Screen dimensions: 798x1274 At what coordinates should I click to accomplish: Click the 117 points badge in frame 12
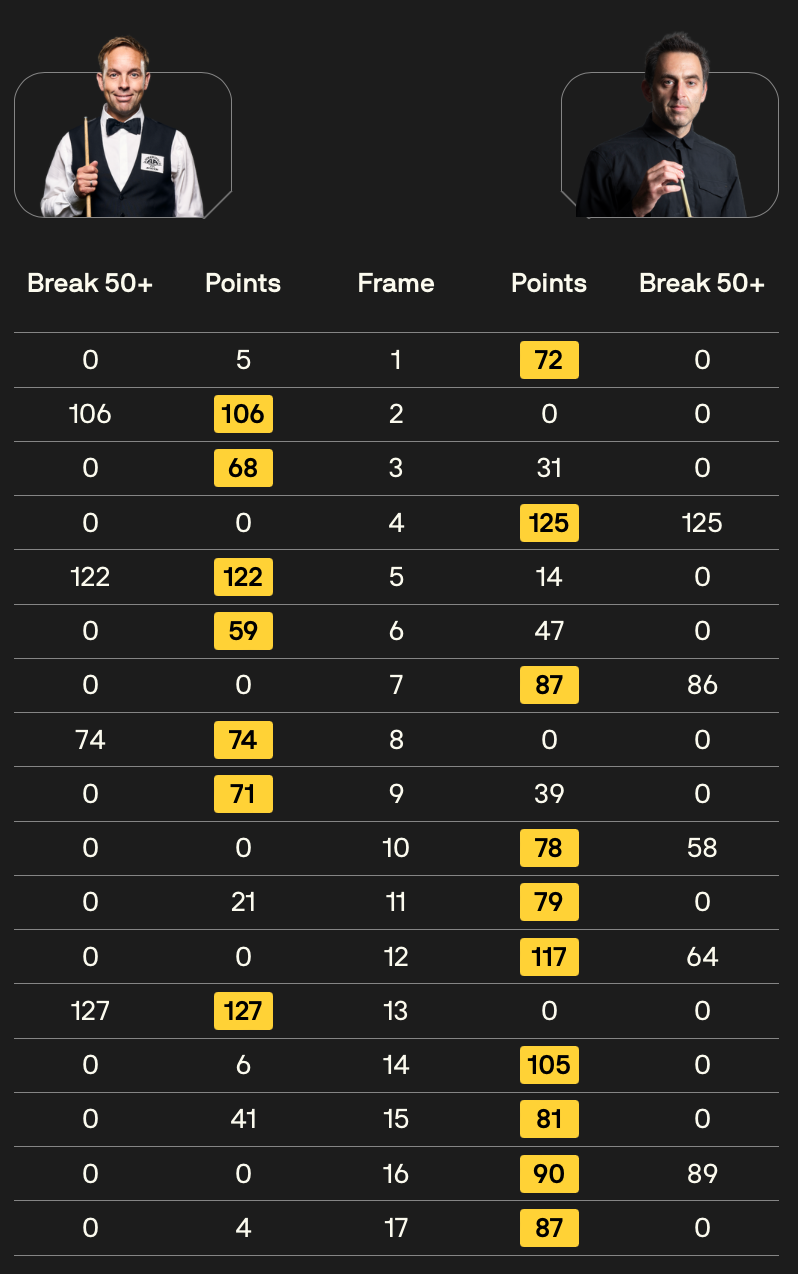click(549, 957)
